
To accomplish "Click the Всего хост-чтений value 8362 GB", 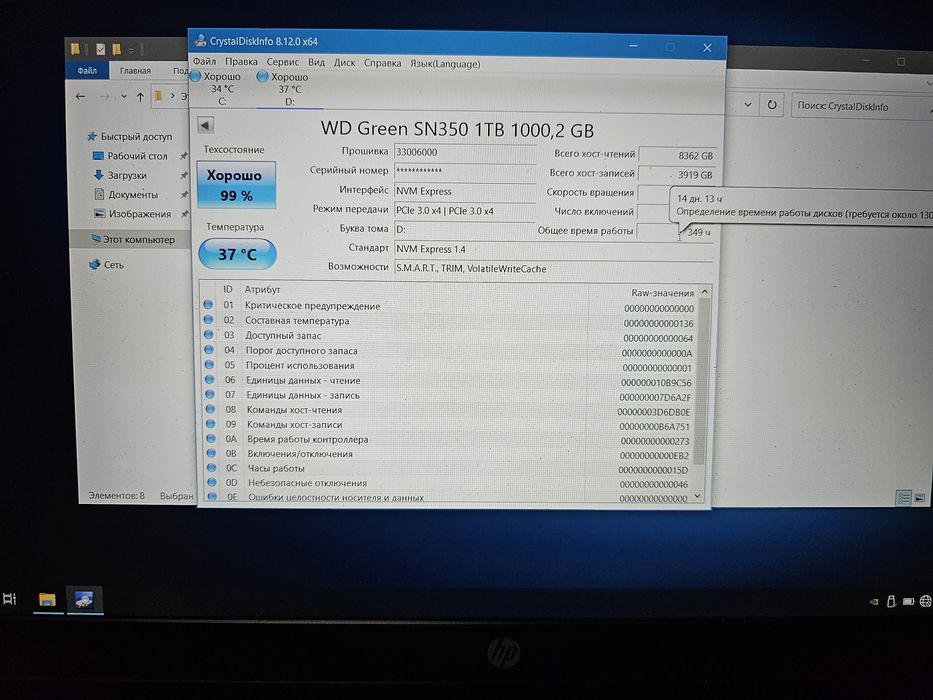I will coord(677,155).
